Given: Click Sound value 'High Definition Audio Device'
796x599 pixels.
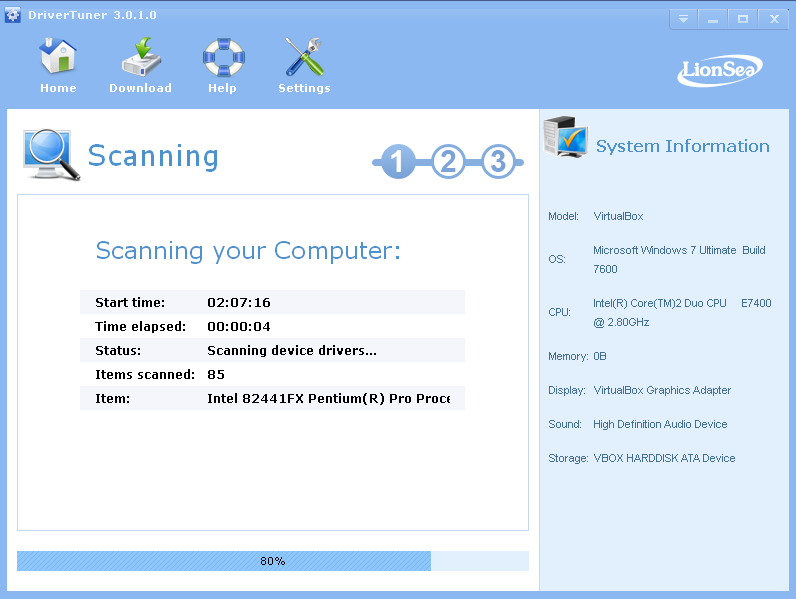Looking at the screenshot, I should click(660, 424).
